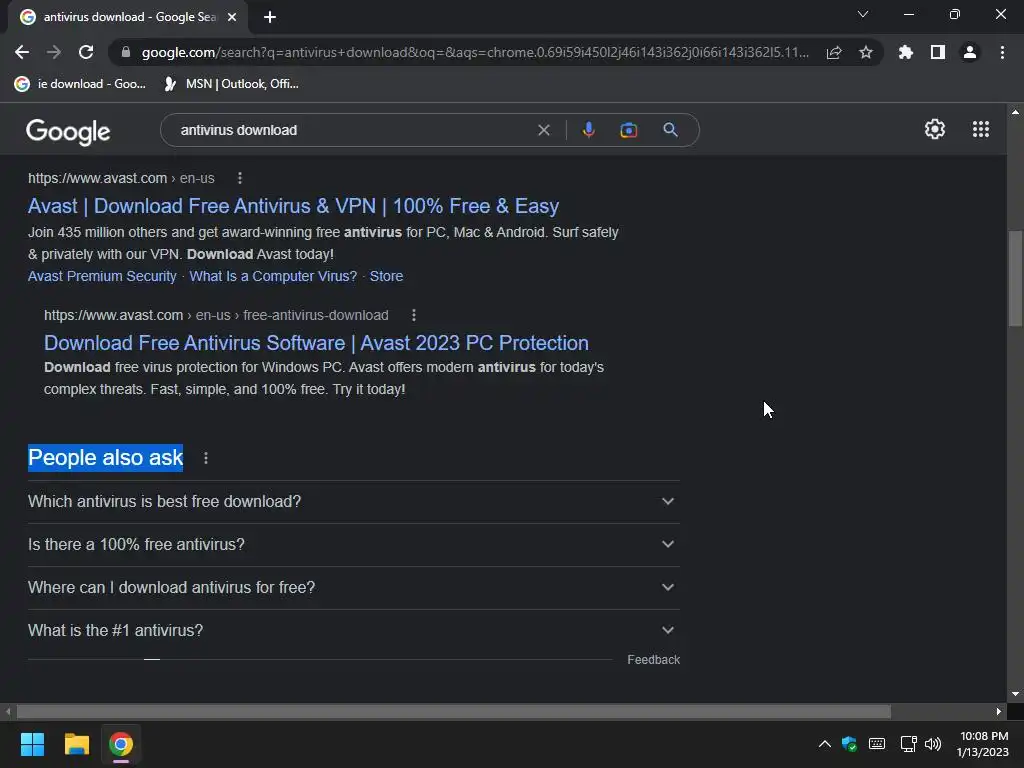The image size is (1024, 768).
Task: Go to the Google logo homepage
Action: 69,131
